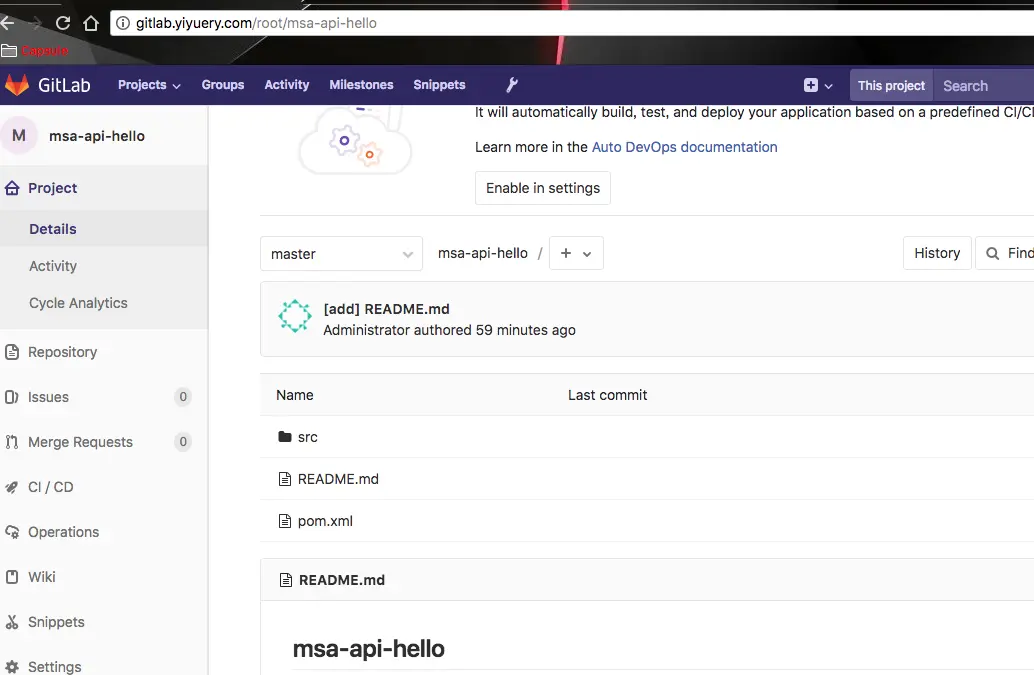Open Milestones in the top navbar
Viewport: 1034px width, 675px height.
pyautogui.click(x=361, y=85)
